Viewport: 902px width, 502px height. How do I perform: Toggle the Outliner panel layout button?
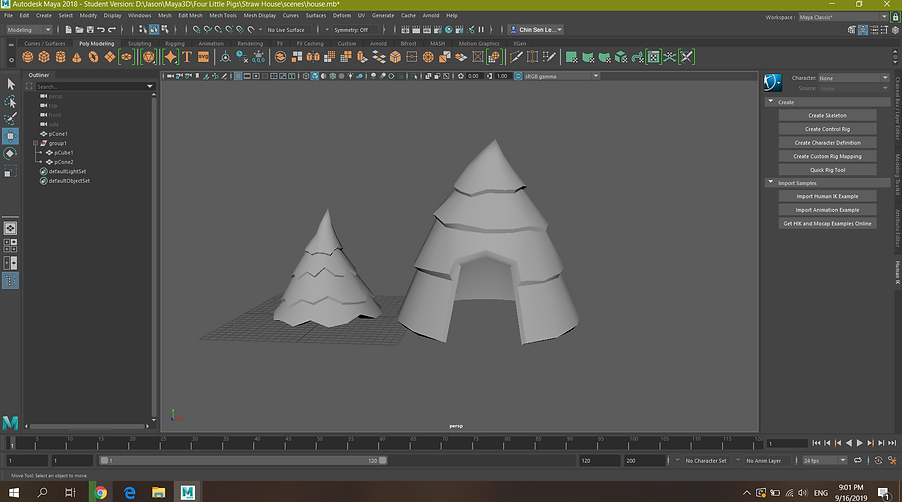[10, 281]
